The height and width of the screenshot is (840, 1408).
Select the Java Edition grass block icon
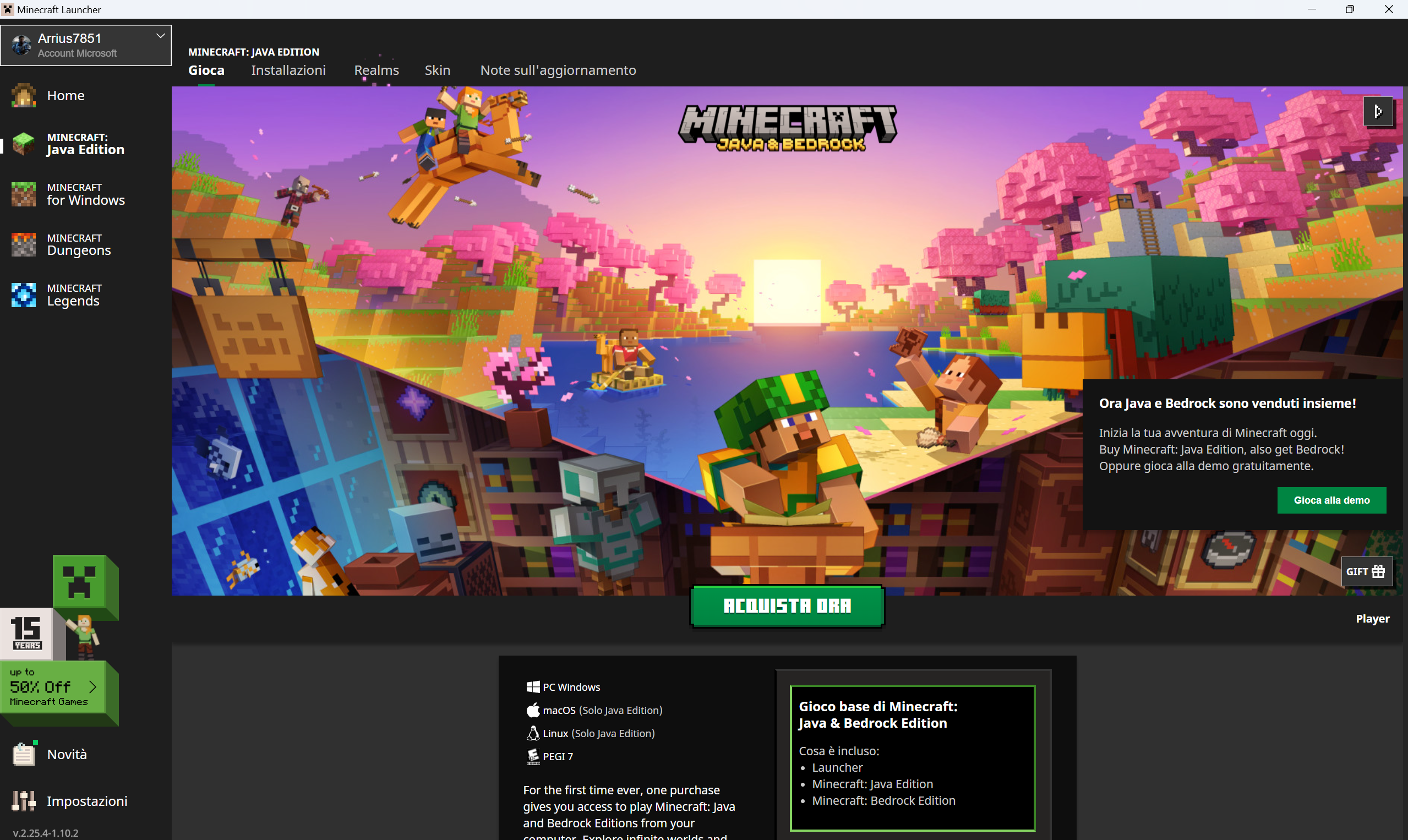pos(23,144)
